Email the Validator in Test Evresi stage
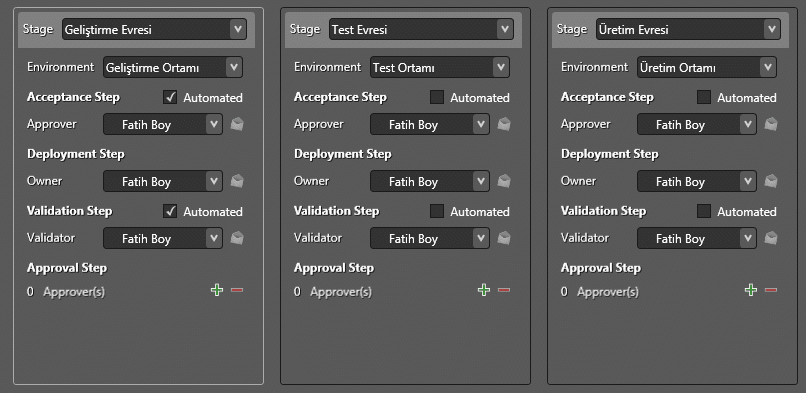Image resolution: width=806 pixels, height=393 pixels. (x=504, y=238)
